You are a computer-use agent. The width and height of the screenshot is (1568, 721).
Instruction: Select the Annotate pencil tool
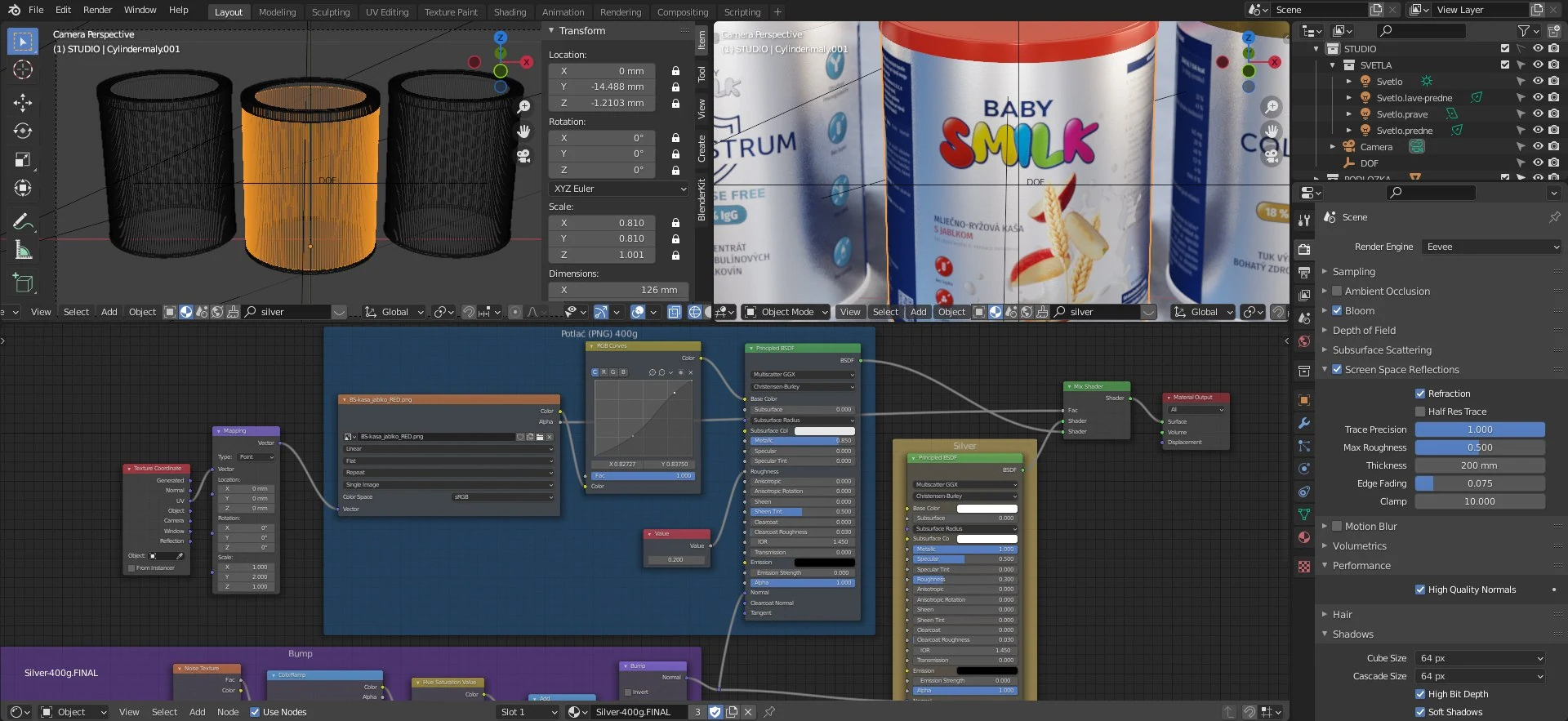point(23,220)
